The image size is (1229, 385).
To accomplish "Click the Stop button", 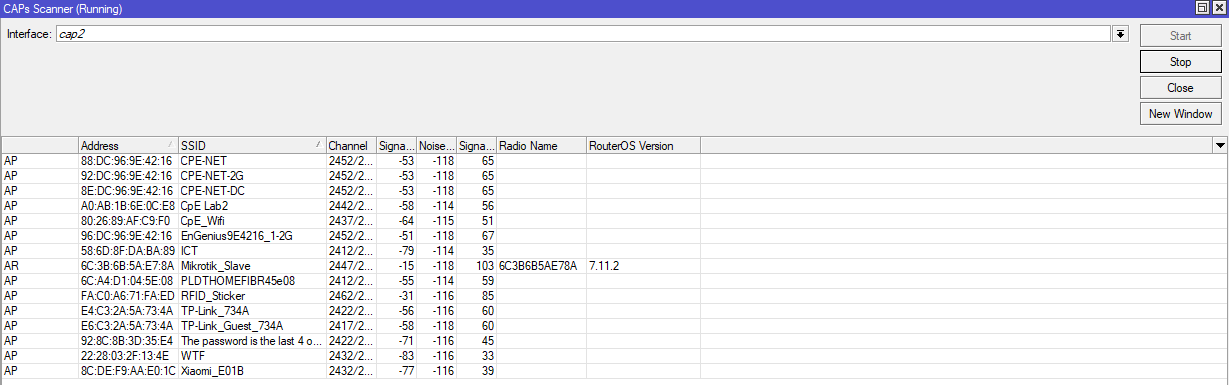I will pos(1180,62).
